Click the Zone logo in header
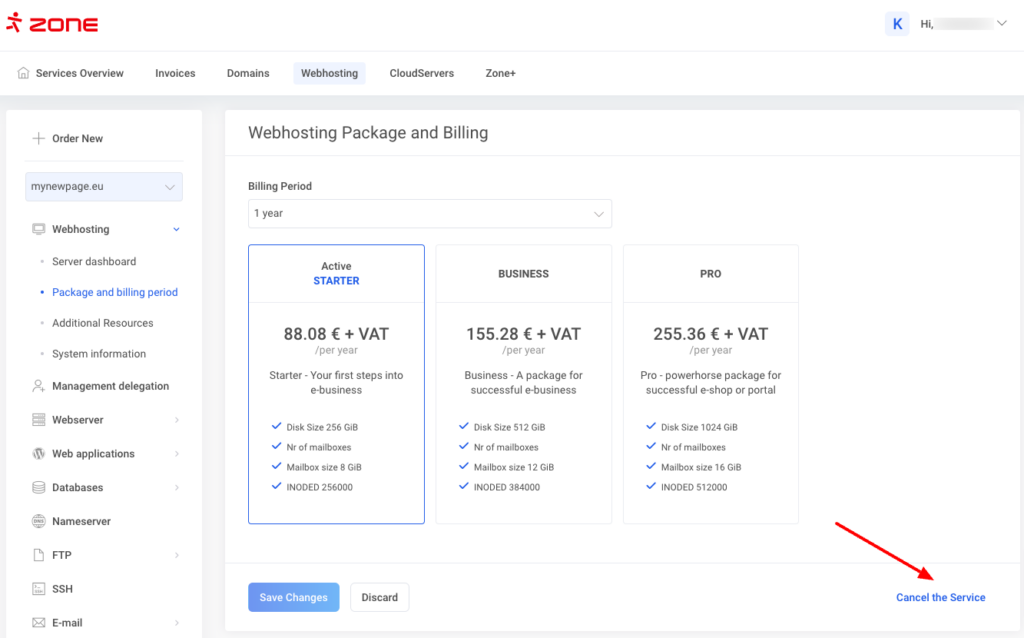Viewport: 1024px width, 638px height. pyautogui.click(x=52, y=24)
